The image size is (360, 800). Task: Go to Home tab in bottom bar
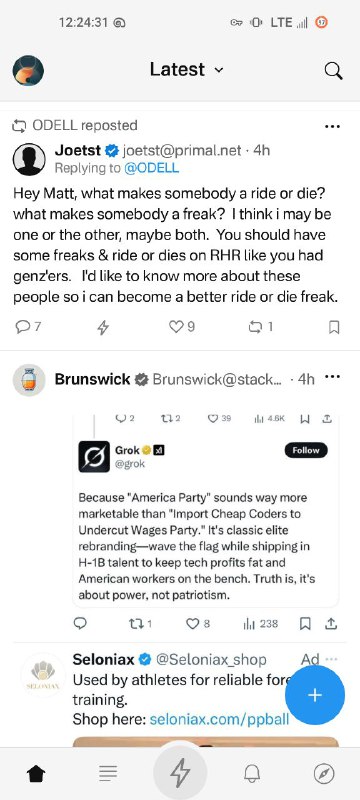tap(36, 774)
